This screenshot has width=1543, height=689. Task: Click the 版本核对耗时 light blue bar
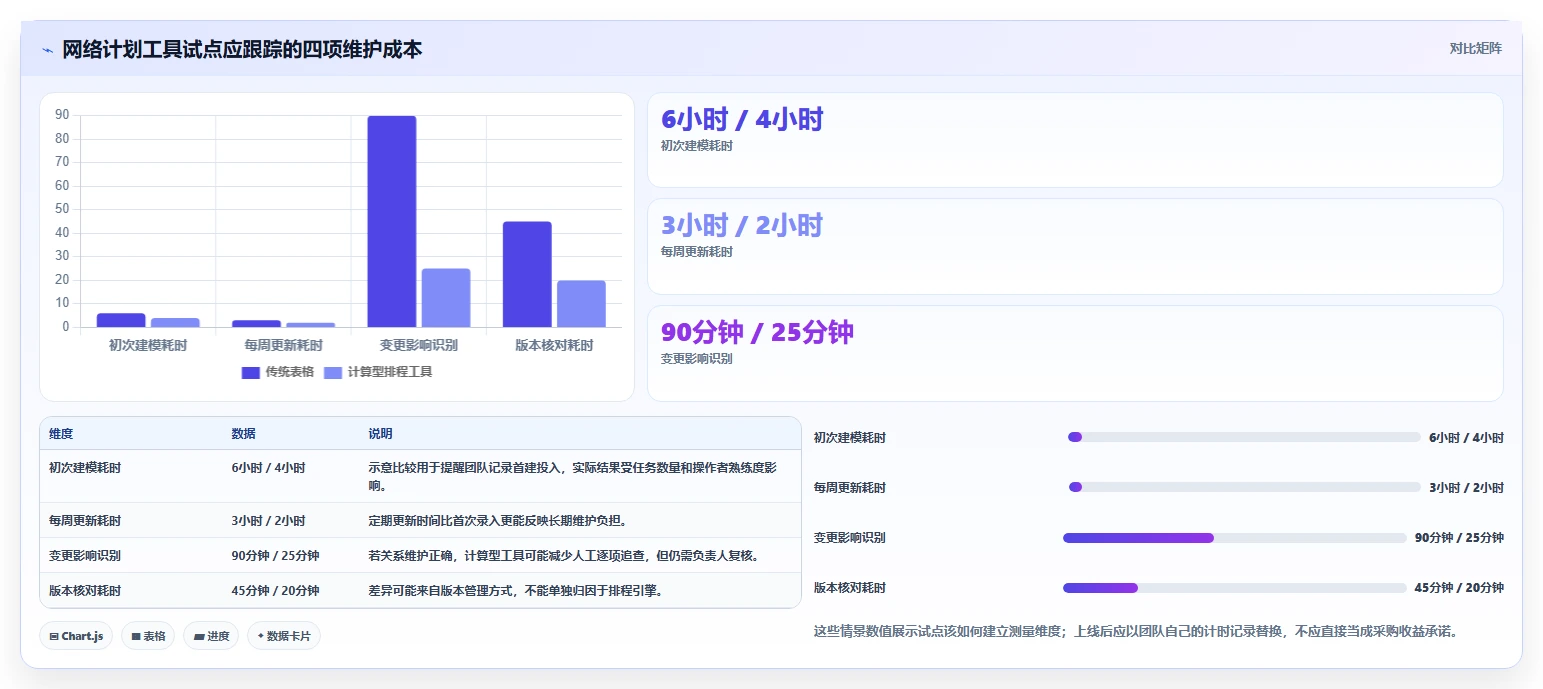[581, 304]
